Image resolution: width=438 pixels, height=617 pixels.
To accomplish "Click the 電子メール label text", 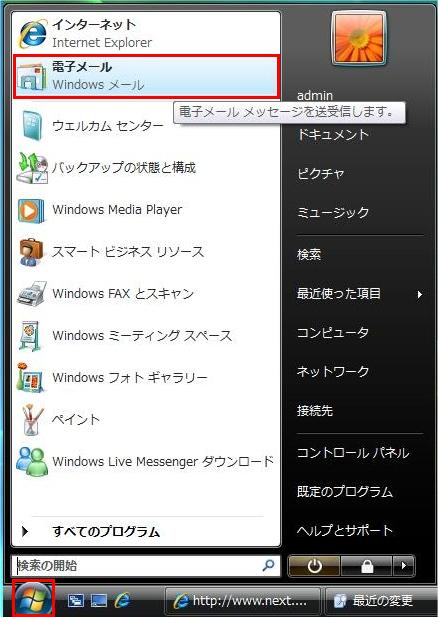I will coord(82,67).
